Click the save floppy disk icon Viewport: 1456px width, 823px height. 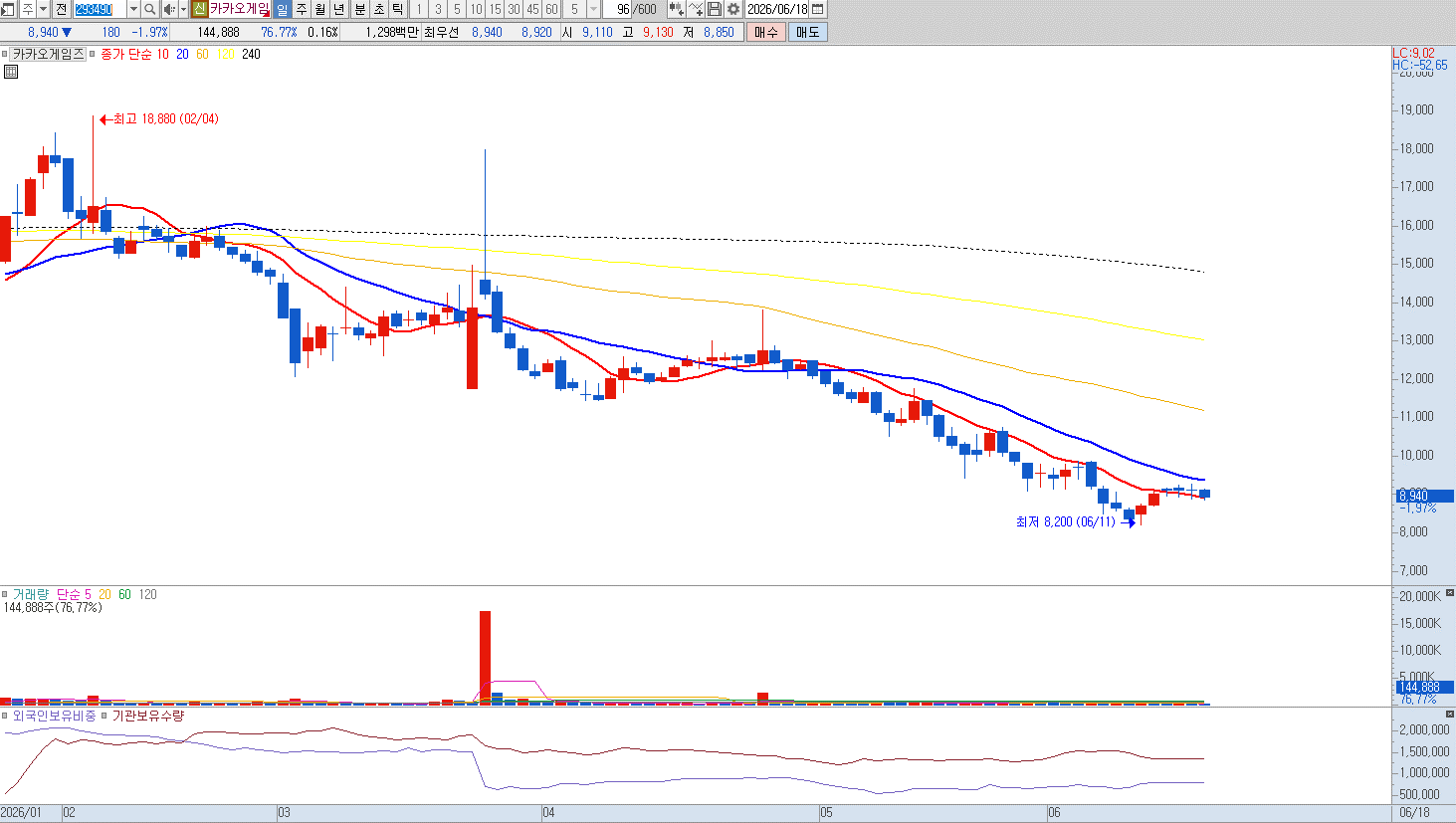pos(715,9)
